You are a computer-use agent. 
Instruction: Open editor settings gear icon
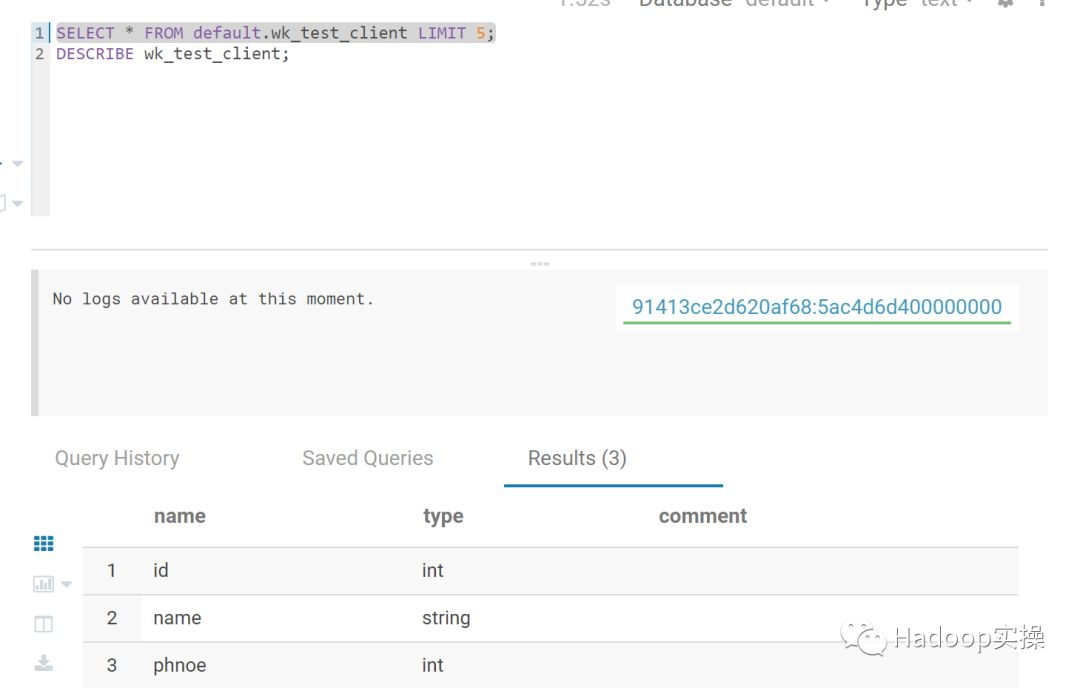[1006, 3]
